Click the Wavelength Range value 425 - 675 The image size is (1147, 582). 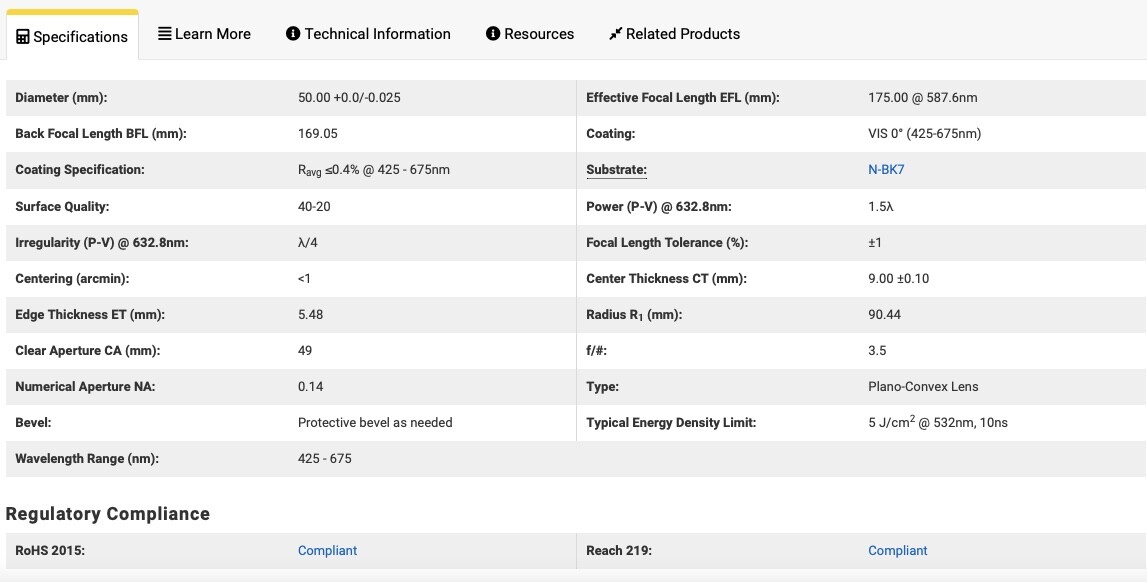point(325,458)
